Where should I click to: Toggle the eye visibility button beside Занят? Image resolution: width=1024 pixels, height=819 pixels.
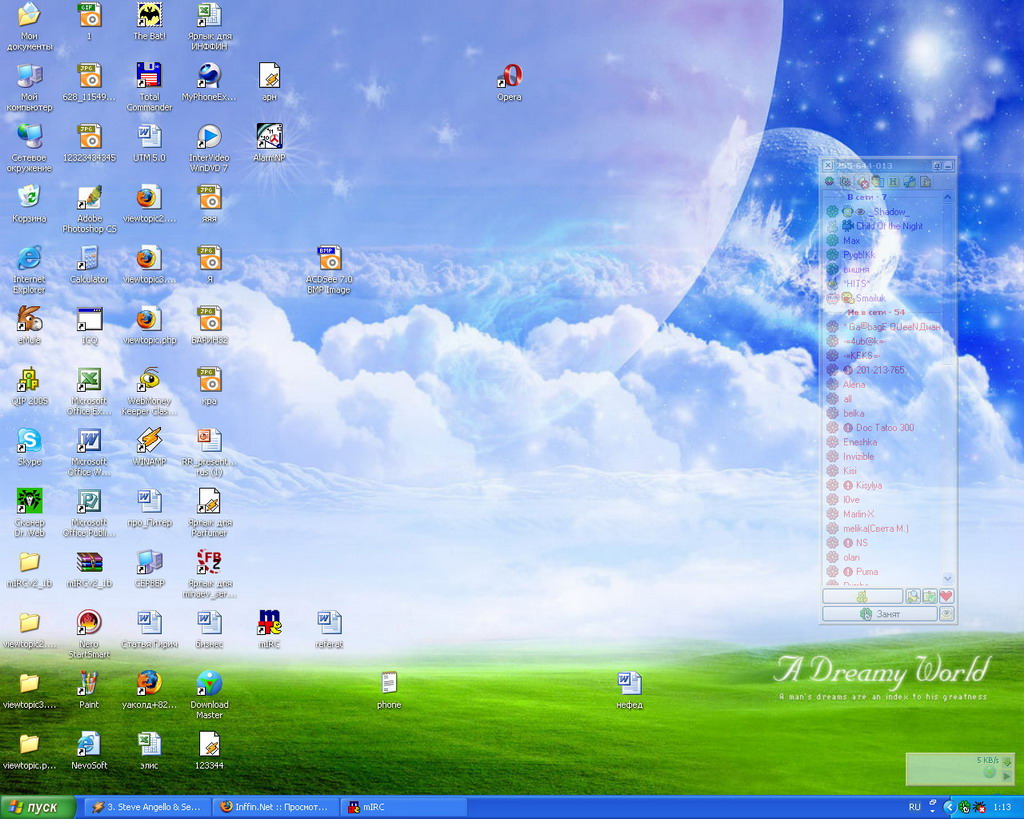(x=946, y=614)
